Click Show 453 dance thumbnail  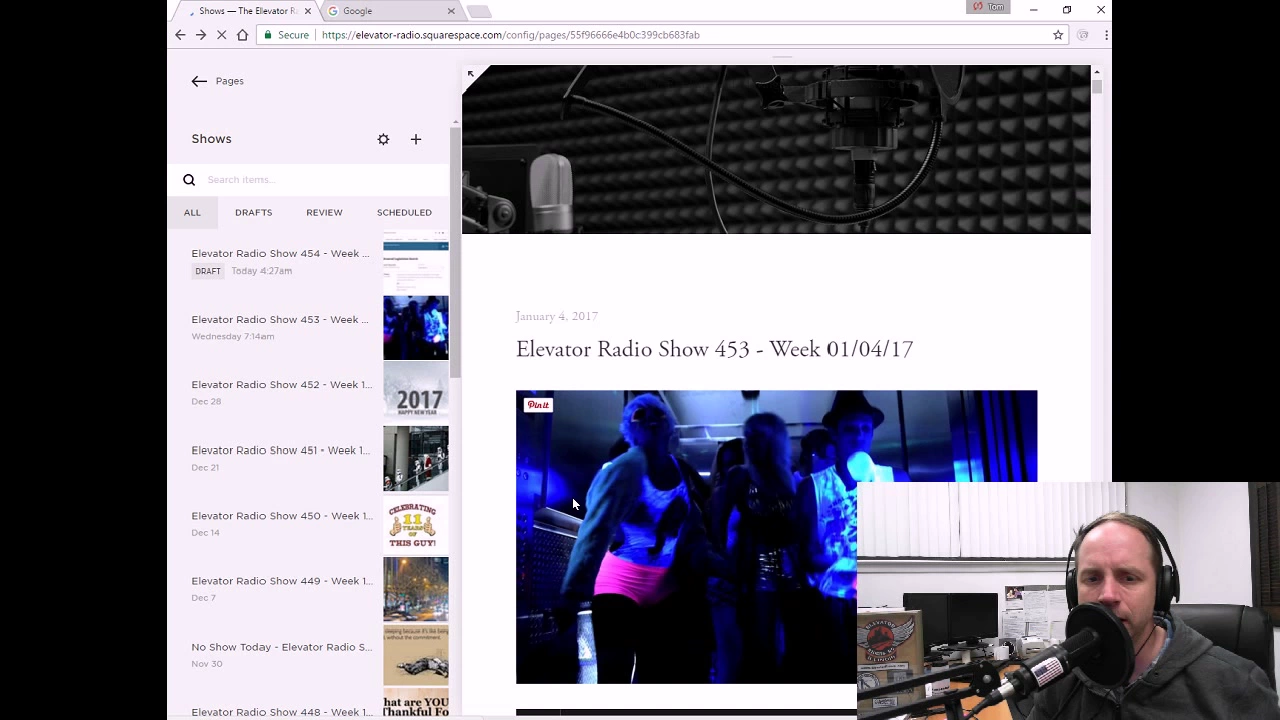click(x=416, y=327)
